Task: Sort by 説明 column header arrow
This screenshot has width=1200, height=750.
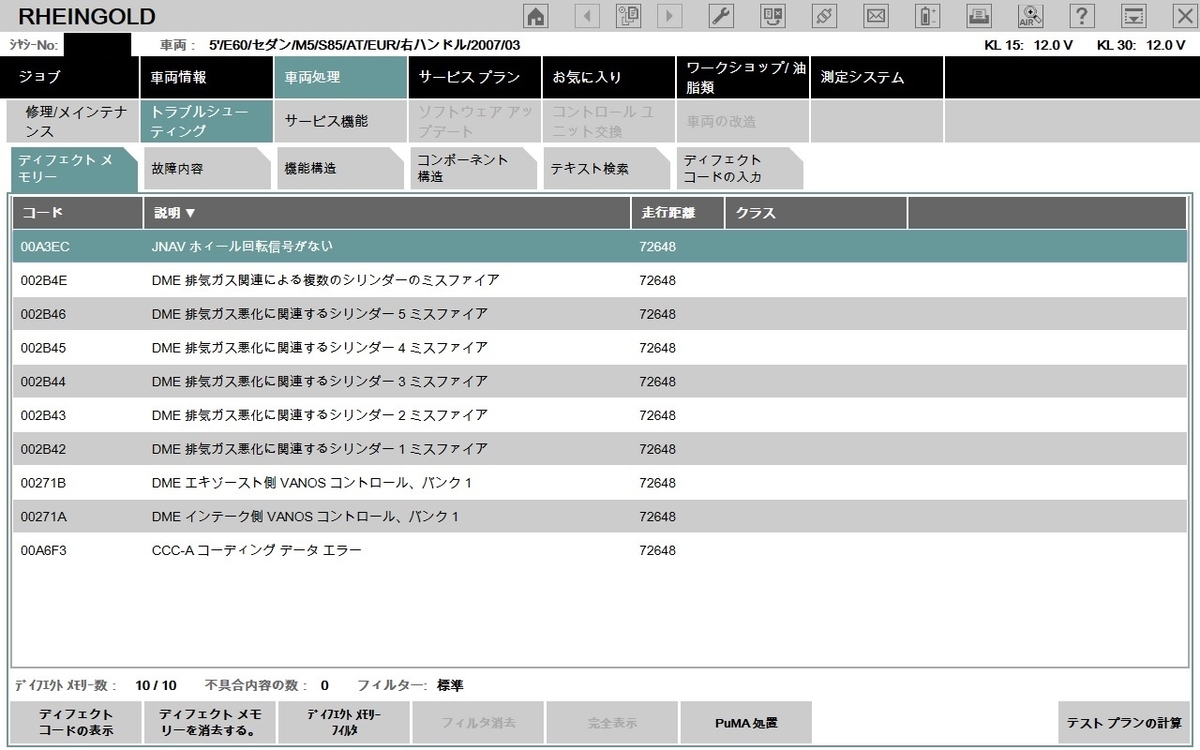Action: [x=190, y=213]
